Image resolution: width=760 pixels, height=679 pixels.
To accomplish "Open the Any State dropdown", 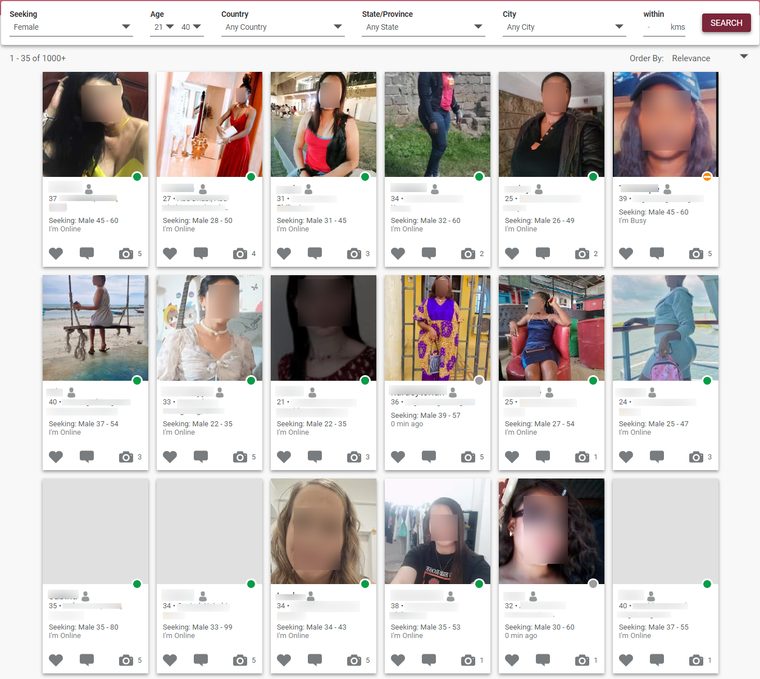I will [x=423, y=27].
